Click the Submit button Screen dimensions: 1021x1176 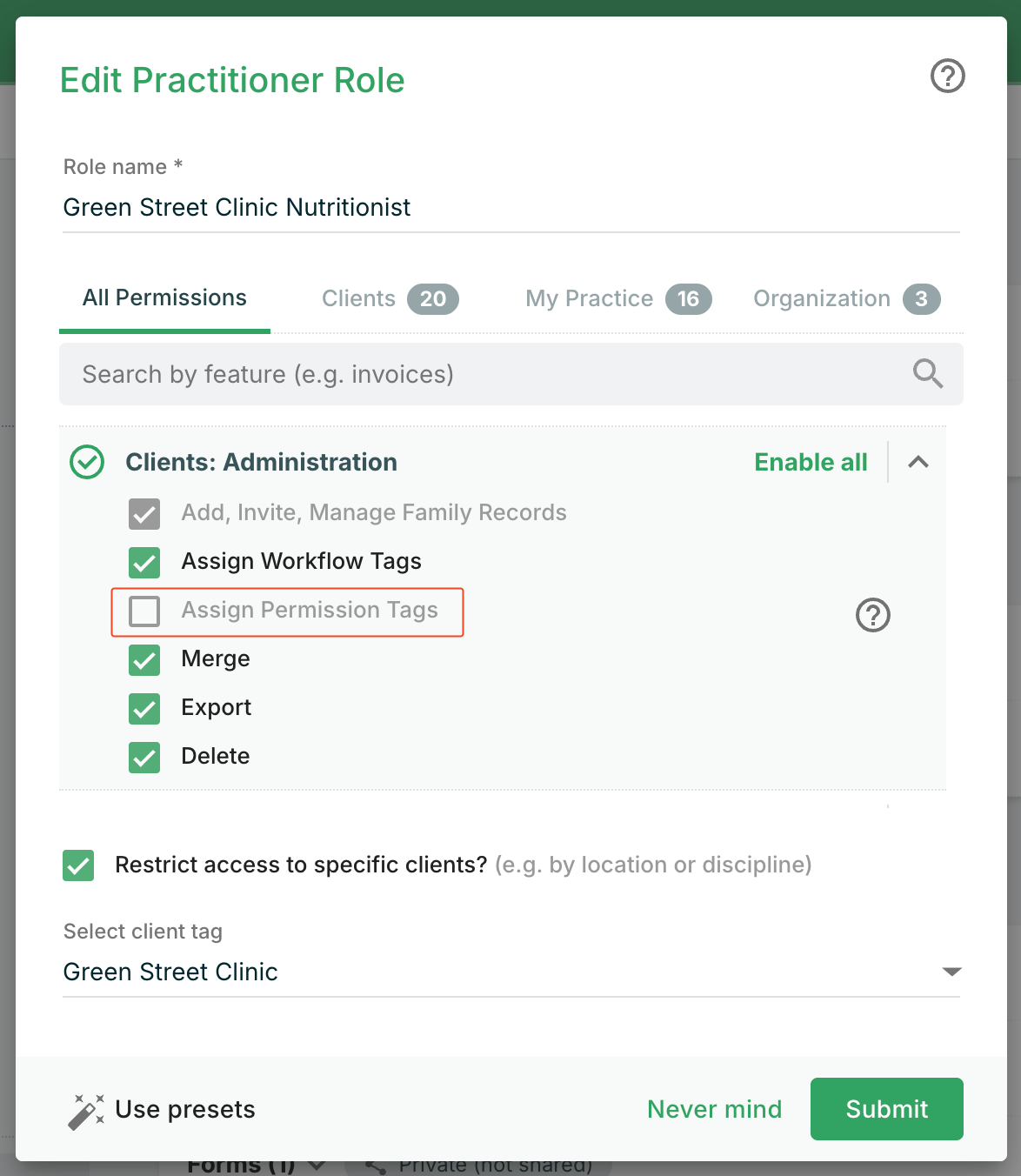pyautogui.click(x=886, y=1109)
